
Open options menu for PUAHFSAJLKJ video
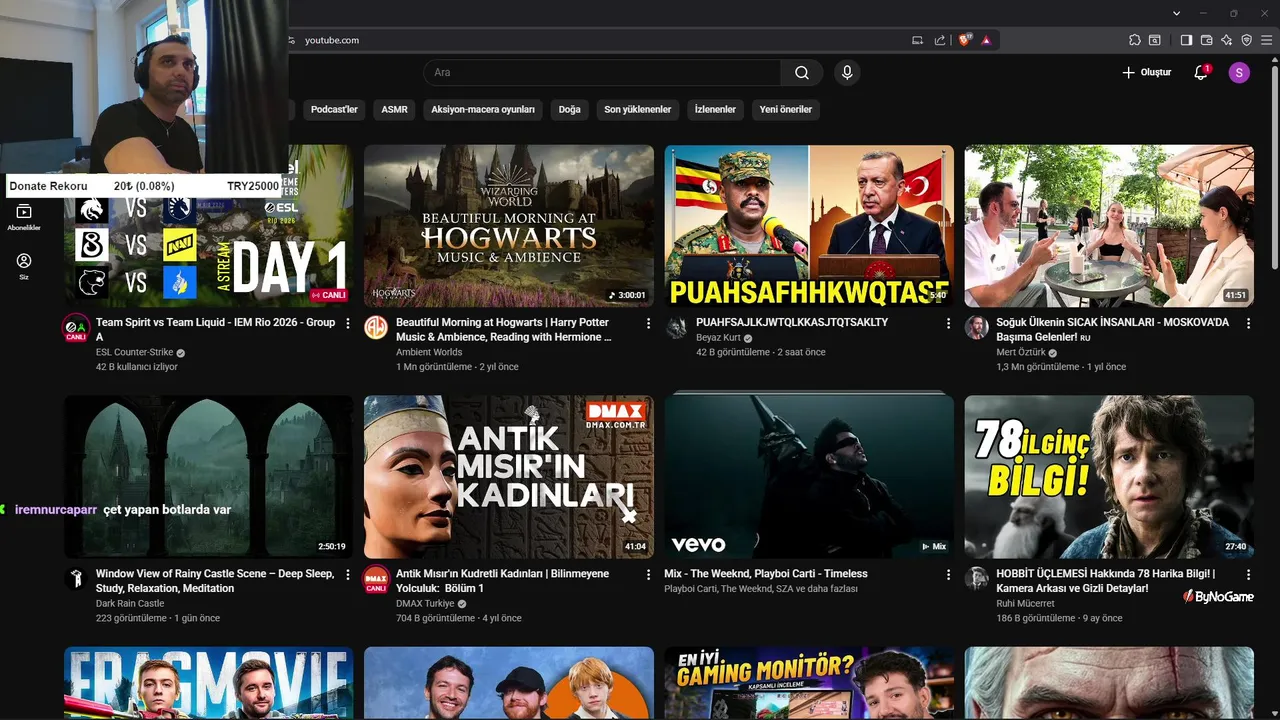(948, 324)
